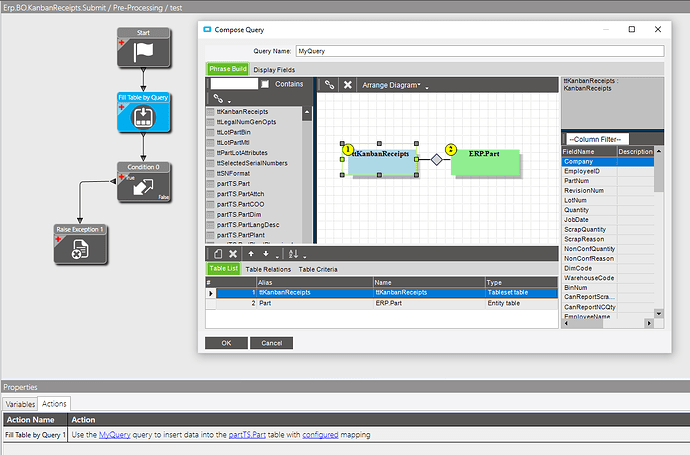Open the configured mapping link
Screen dimensions: 690x455
(x=320, y=435)
